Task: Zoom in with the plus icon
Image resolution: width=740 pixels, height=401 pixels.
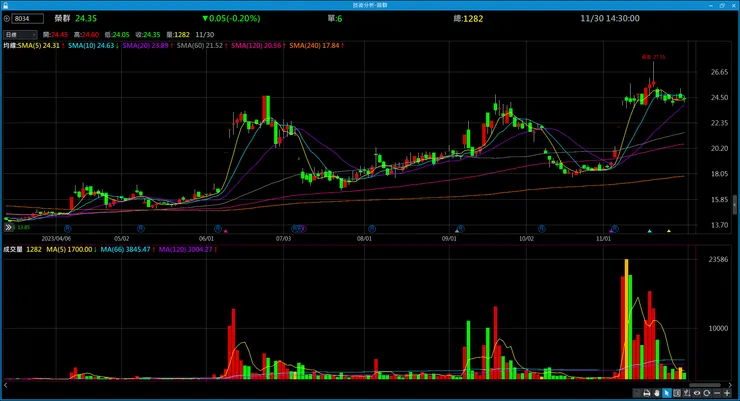Action: tap(727, 393)
